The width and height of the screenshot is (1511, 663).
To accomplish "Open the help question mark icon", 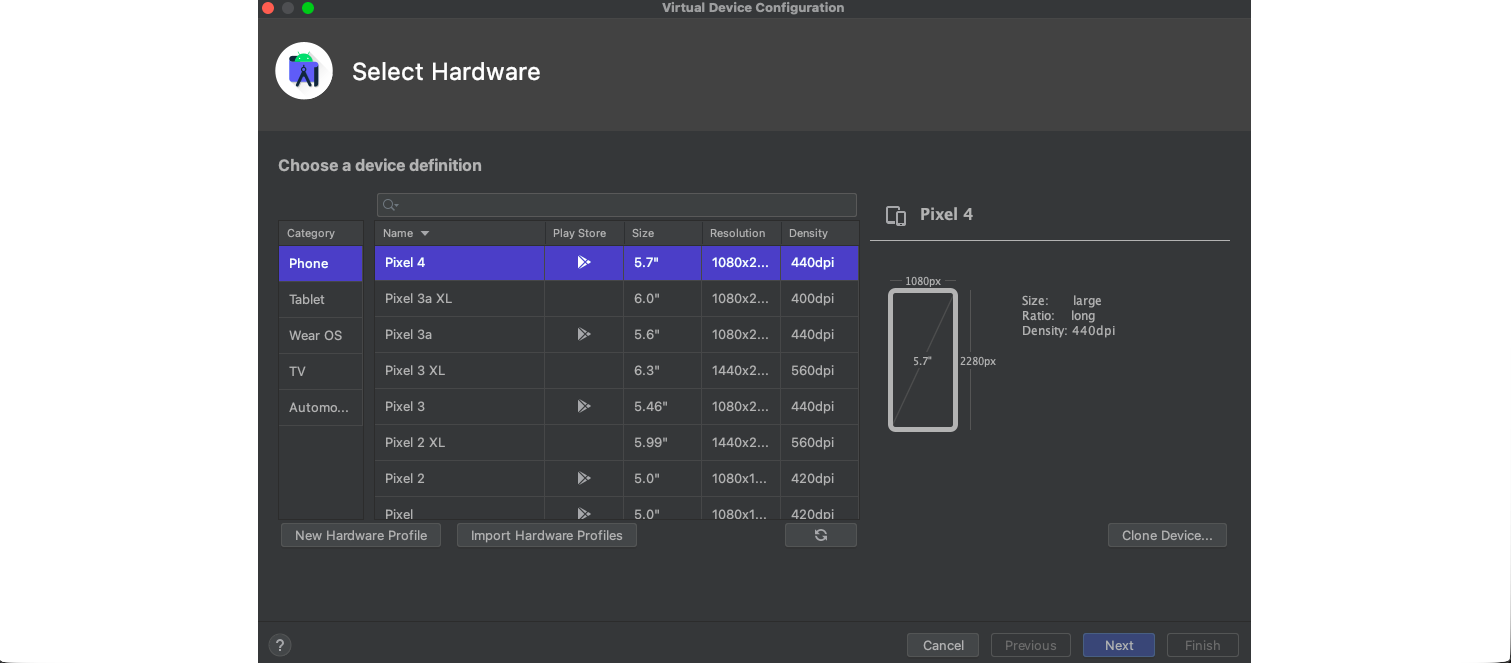I will 280,645.
